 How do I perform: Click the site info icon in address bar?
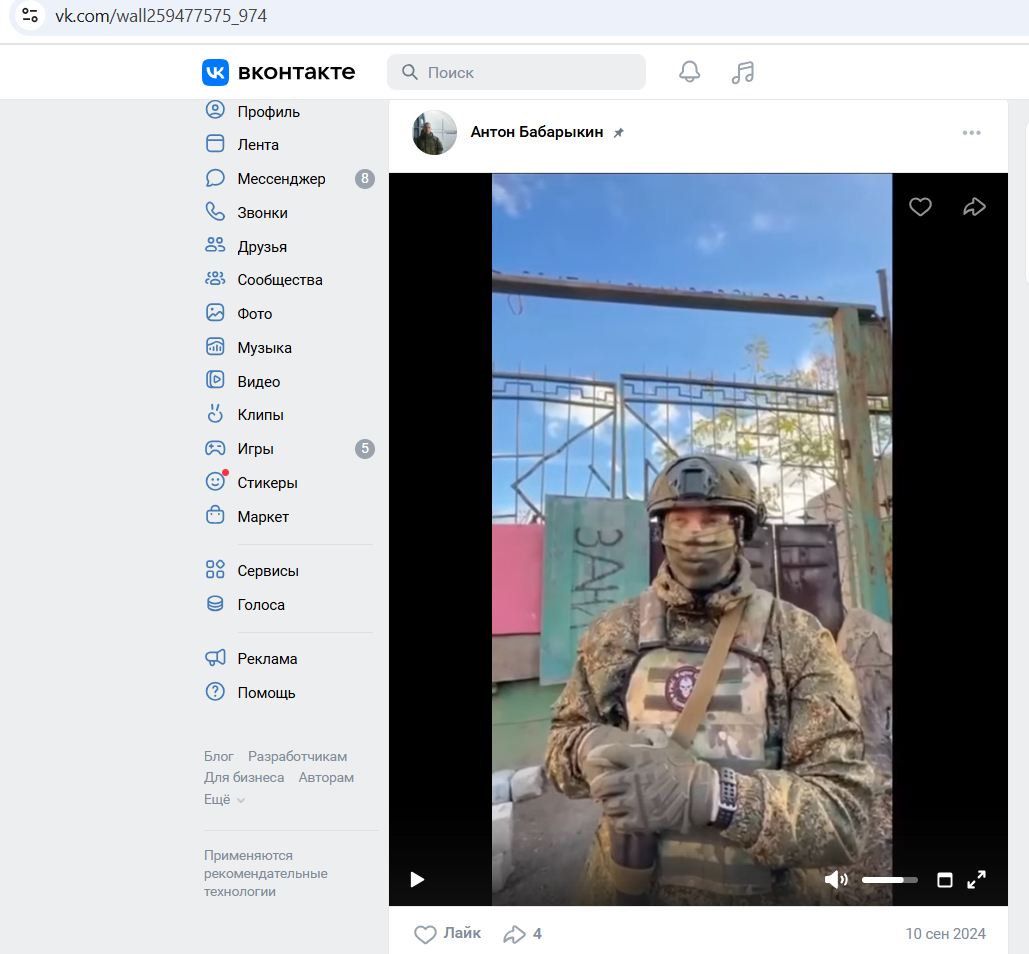(30, 16)
